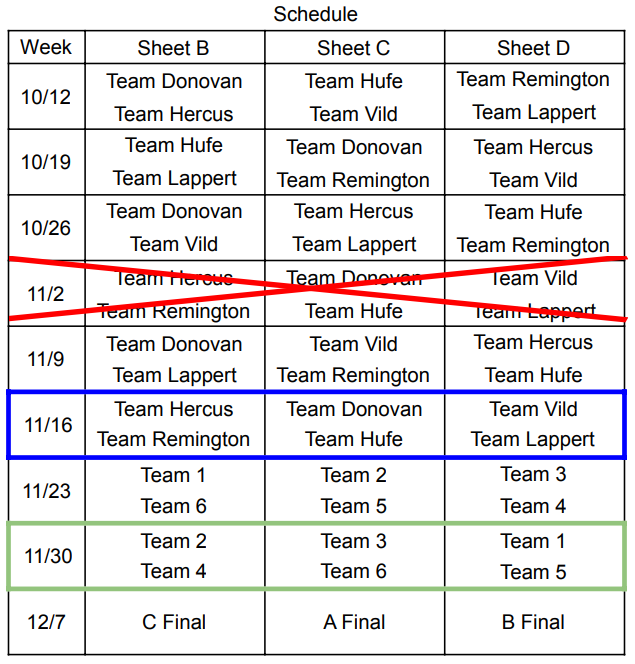This screenshot has height=664, width=635.
Task: Click the Sheet B column header
Action: [174, 48]
